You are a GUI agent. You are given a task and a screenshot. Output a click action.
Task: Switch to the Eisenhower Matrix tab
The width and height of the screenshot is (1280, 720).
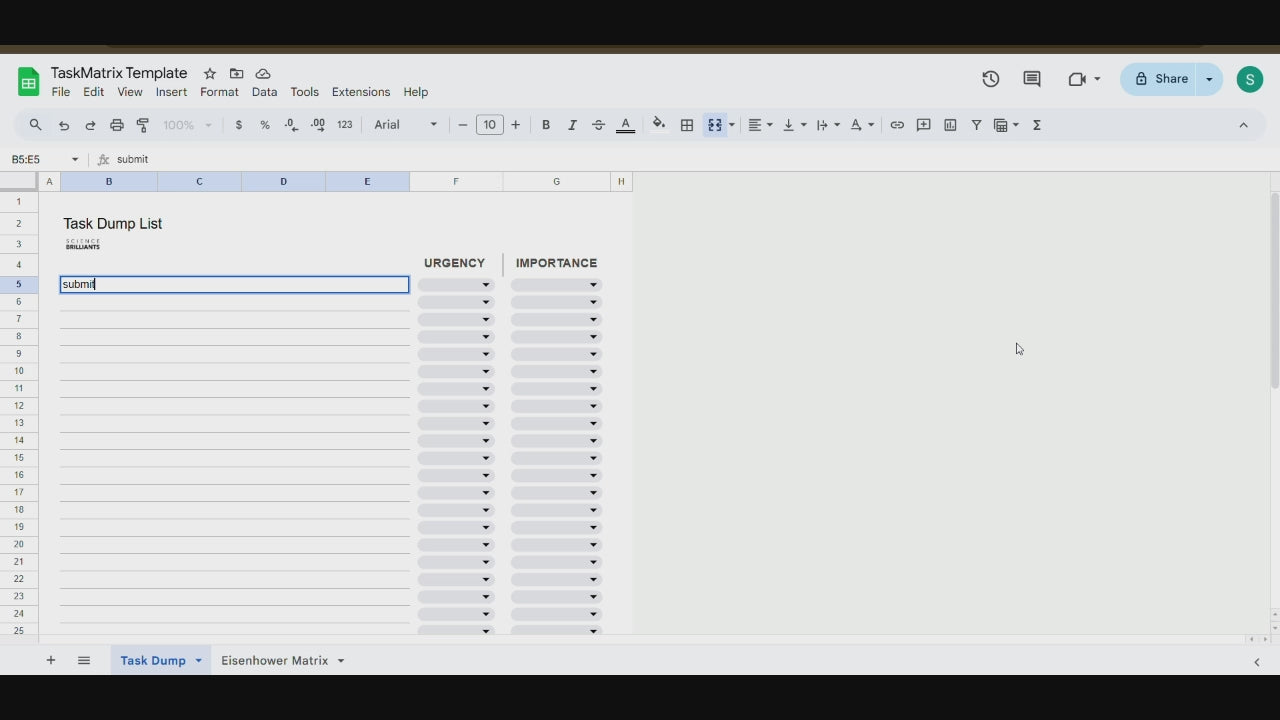[x=274, y=660]
